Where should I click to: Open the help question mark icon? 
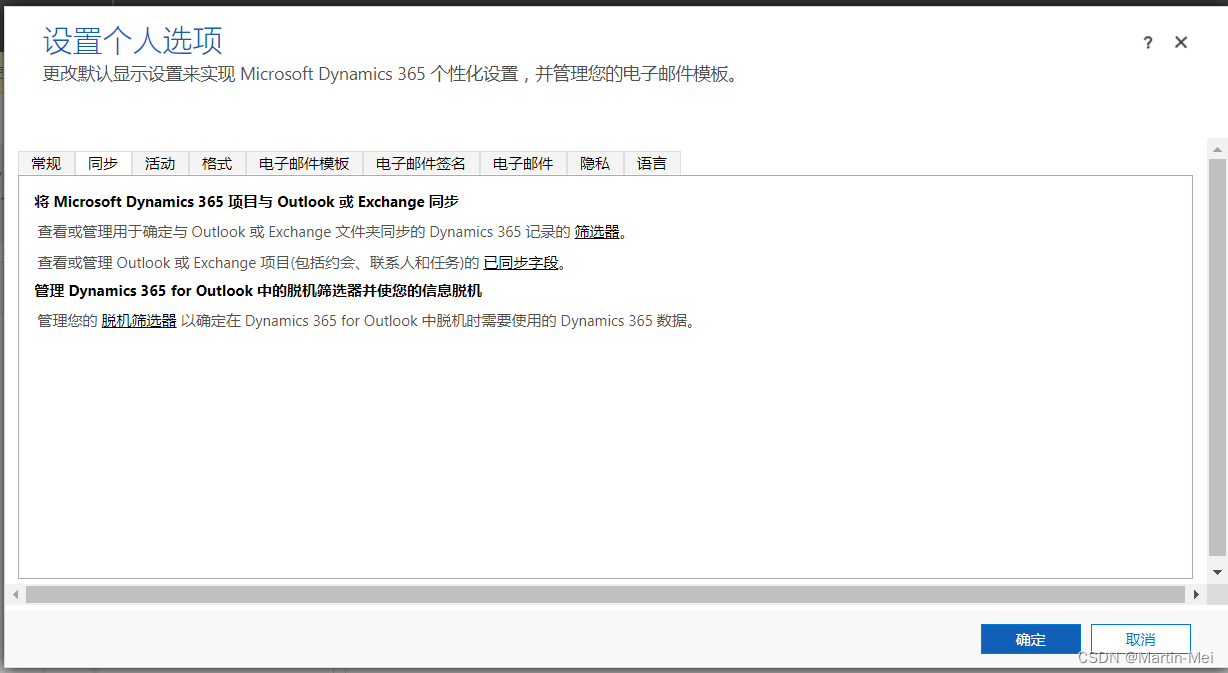tap(1148, 42)
